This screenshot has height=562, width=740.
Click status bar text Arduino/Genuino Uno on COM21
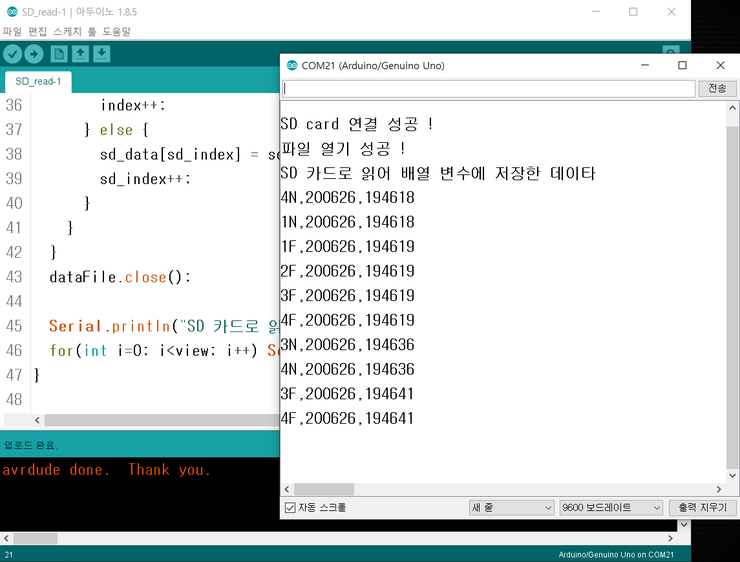616,555
